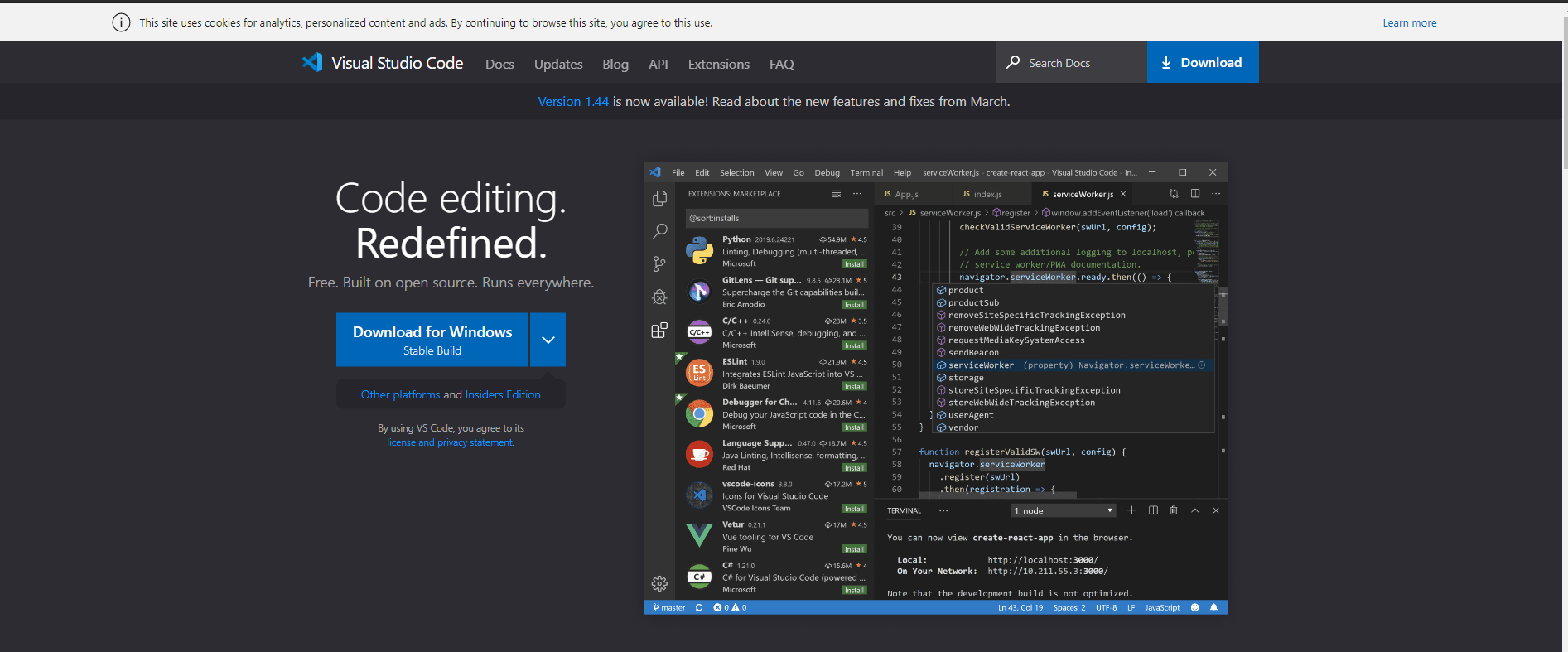1568x652 pixels.
Task: Open the Manage gear icon in activity bar
Action: coord(659,583)
